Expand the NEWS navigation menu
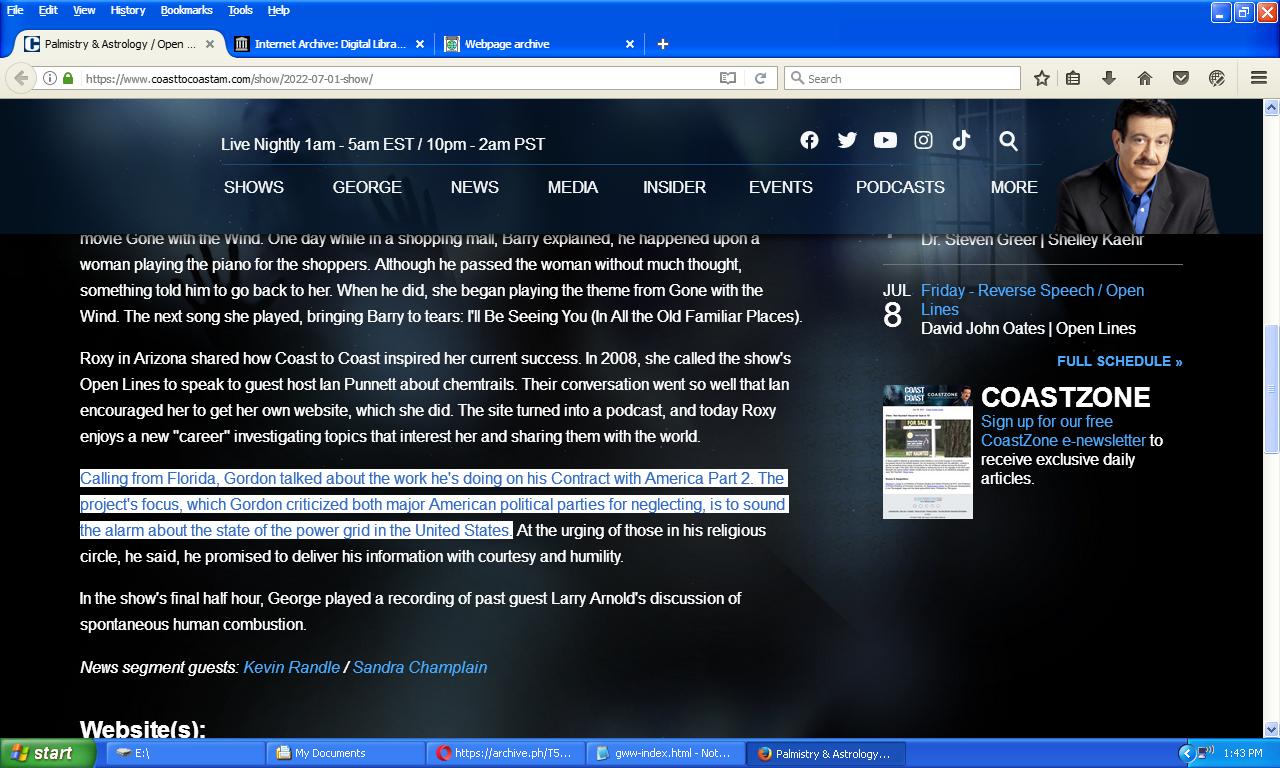The image size is (1280, 768). point(474,187)
